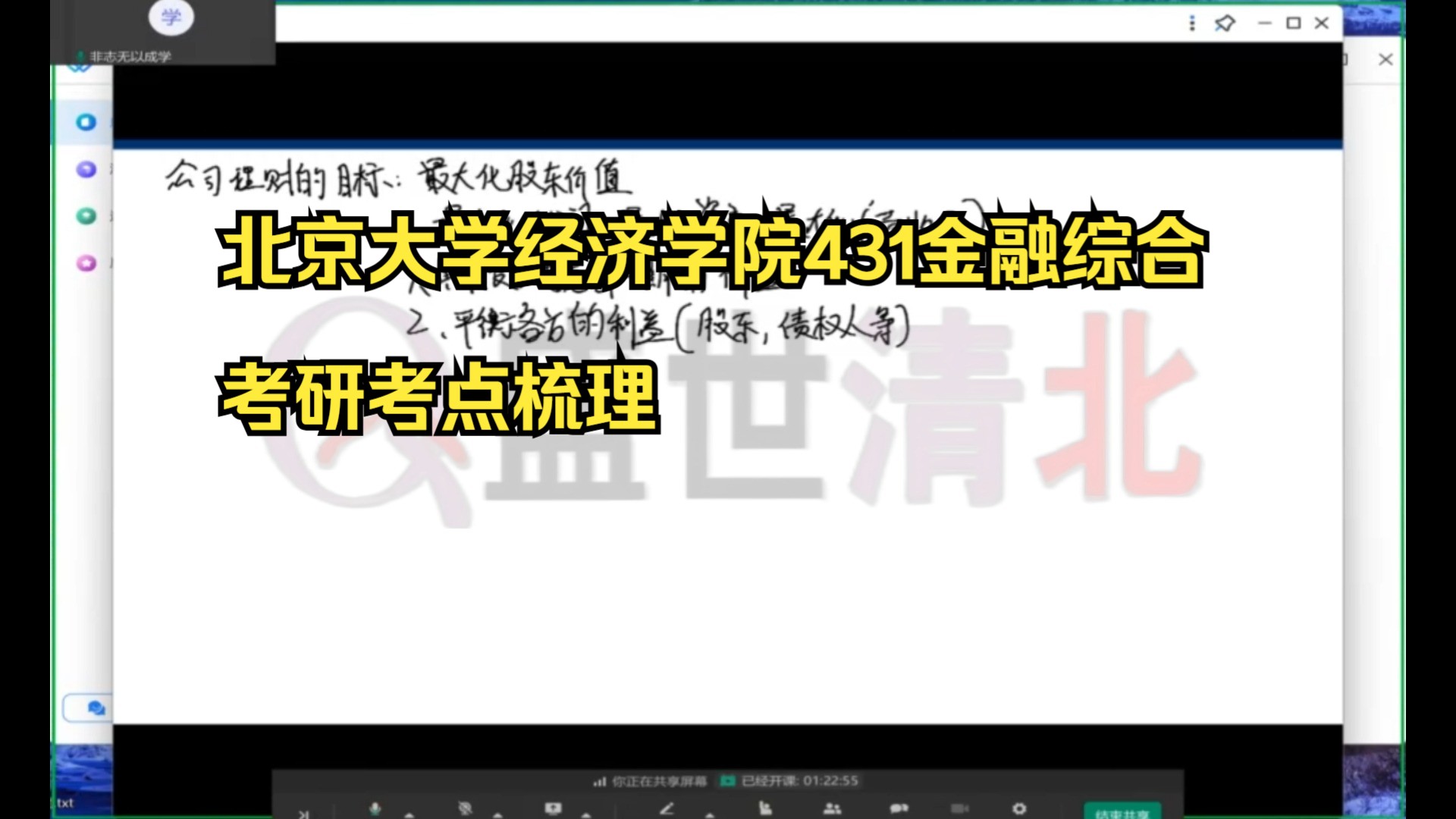Click the txt file label at bottom left
This screenshot has height=819, width=1456.
pyautogui.click(x=66, y=803)
